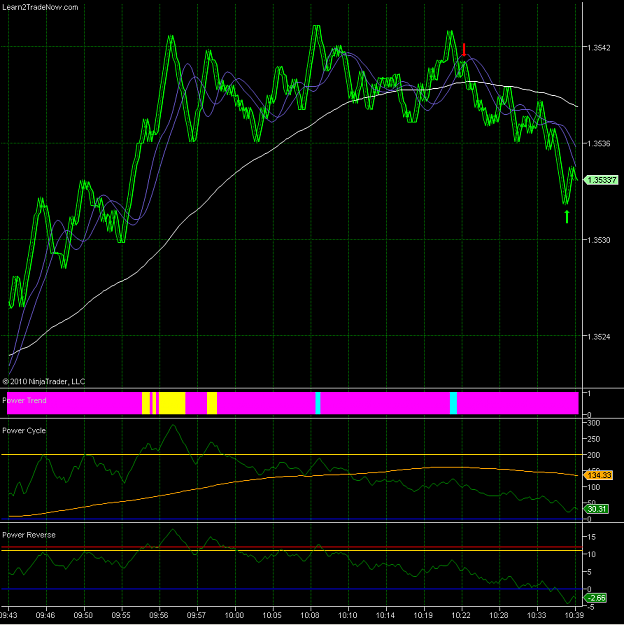Click the Learn2TradeNow.com label
This screenshot has width=624, height=625.
click(x=40, y=7)
